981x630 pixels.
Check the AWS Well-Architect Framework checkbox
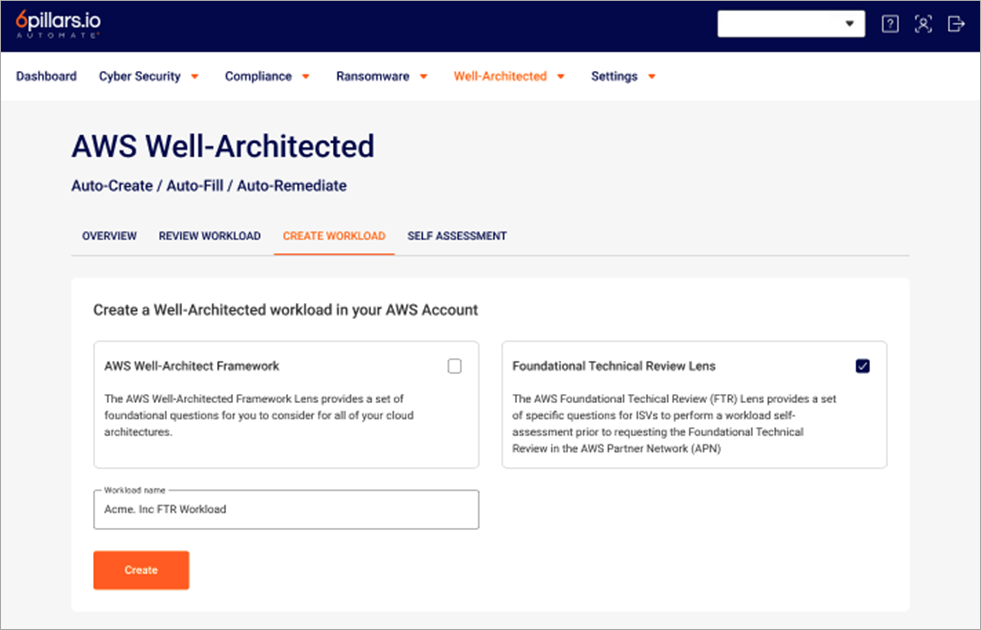455,366
